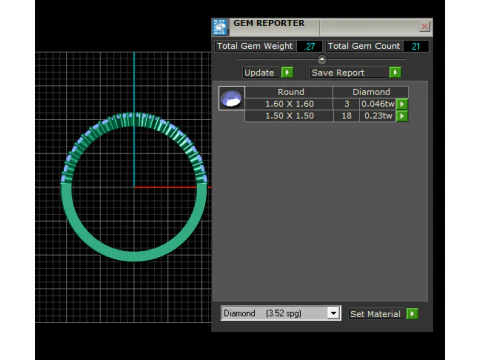Collapse the panel using round arrow toggle
This screenshot has width=480, height=360.
[322, 59]
